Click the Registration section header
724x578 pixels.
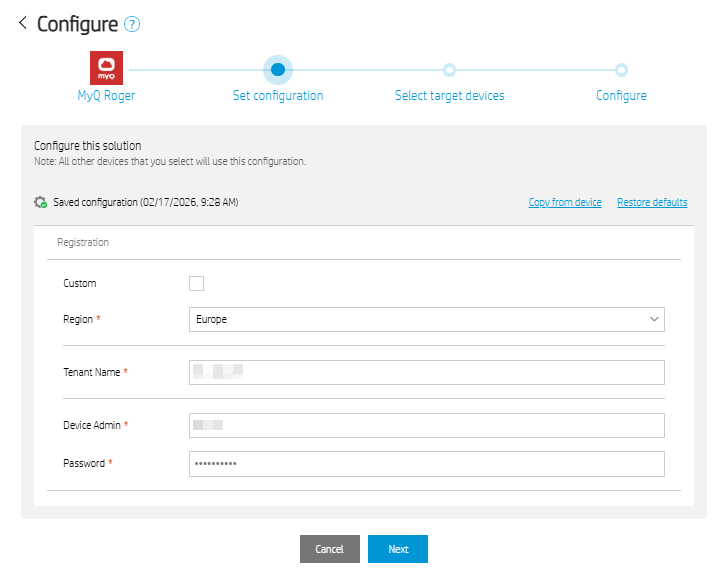(x=83, y=242)
